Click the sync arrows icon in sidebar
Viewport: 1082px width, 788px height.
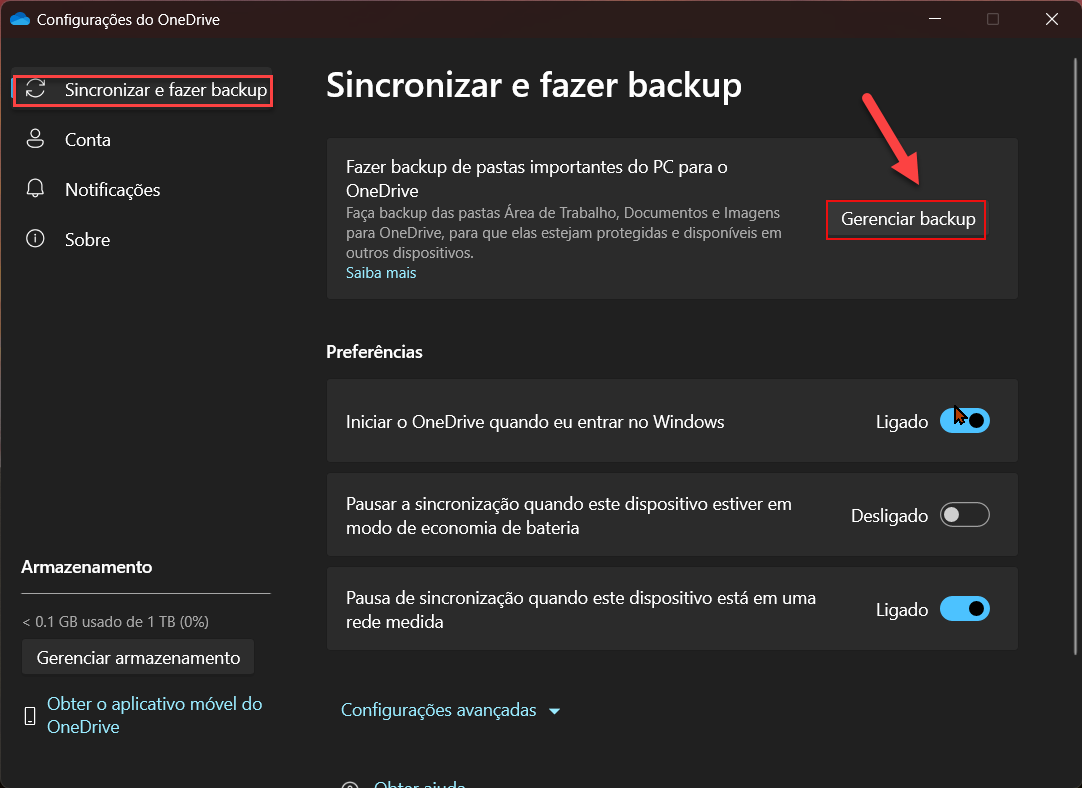36,90
